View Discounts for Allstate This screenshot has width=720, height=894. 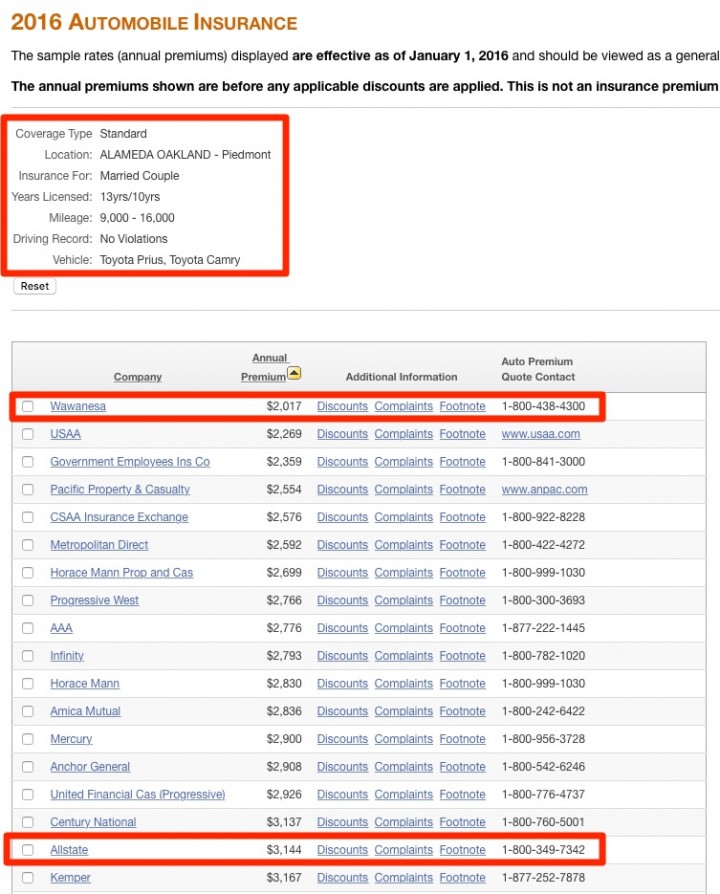coord(342,850)
